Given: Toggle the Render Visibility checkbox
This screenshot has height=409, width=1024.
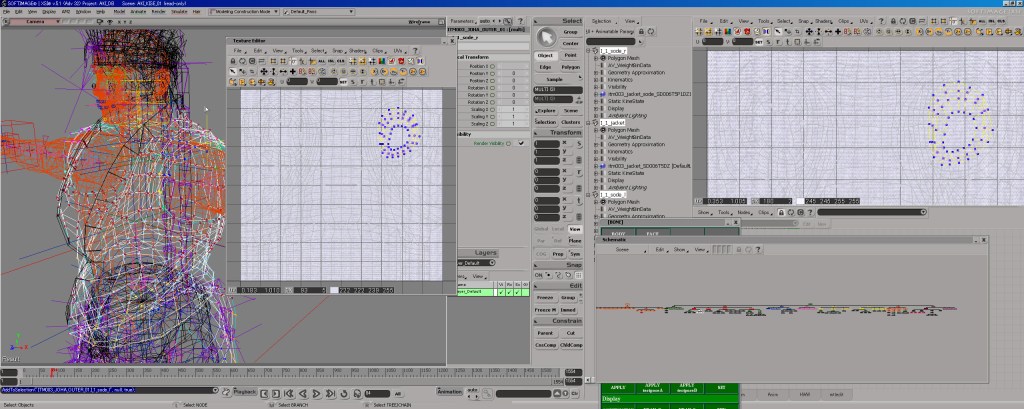Looking at the screenshot, I should point(520,142).
